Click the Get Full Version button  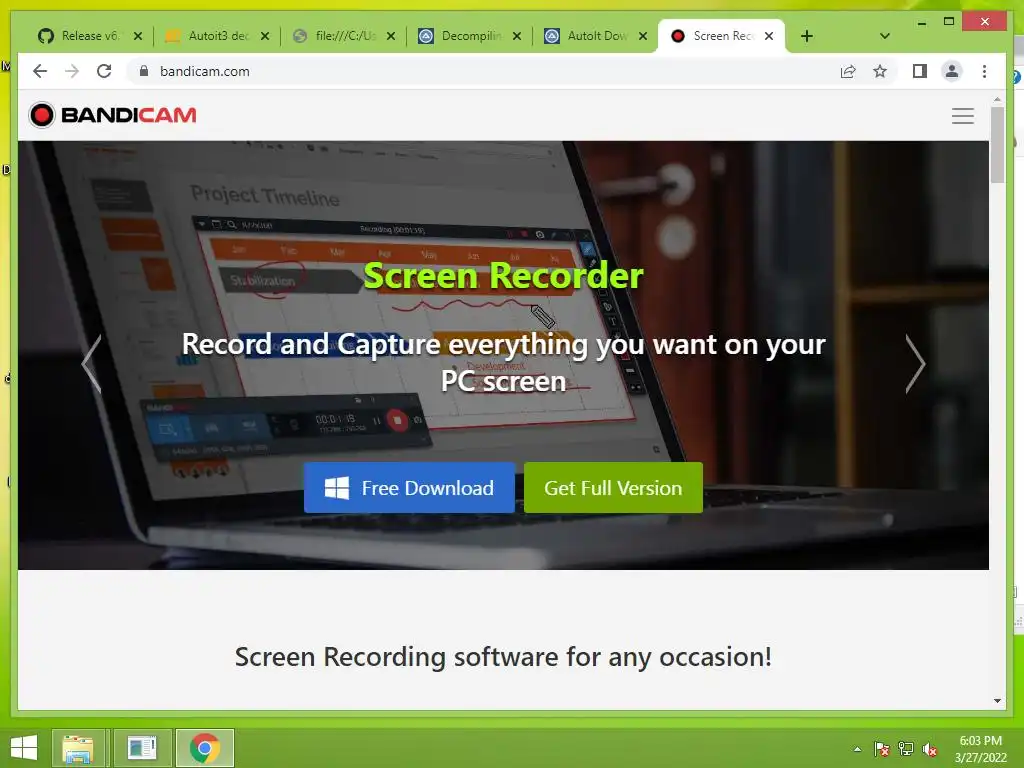(x=613, y=488)
